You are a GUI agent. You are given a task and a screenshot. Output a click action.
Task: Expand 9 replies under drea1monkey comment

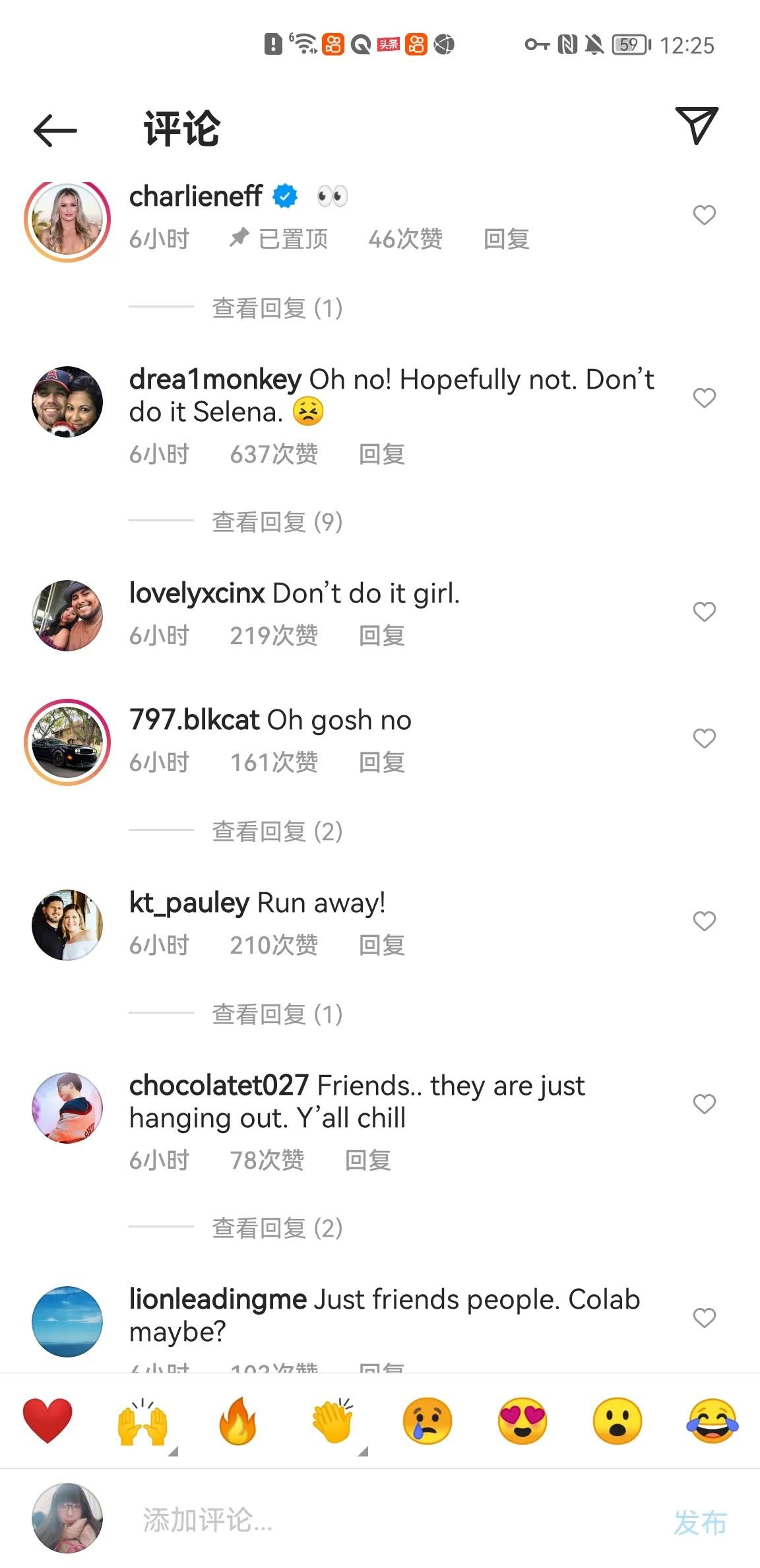(277, 522)
